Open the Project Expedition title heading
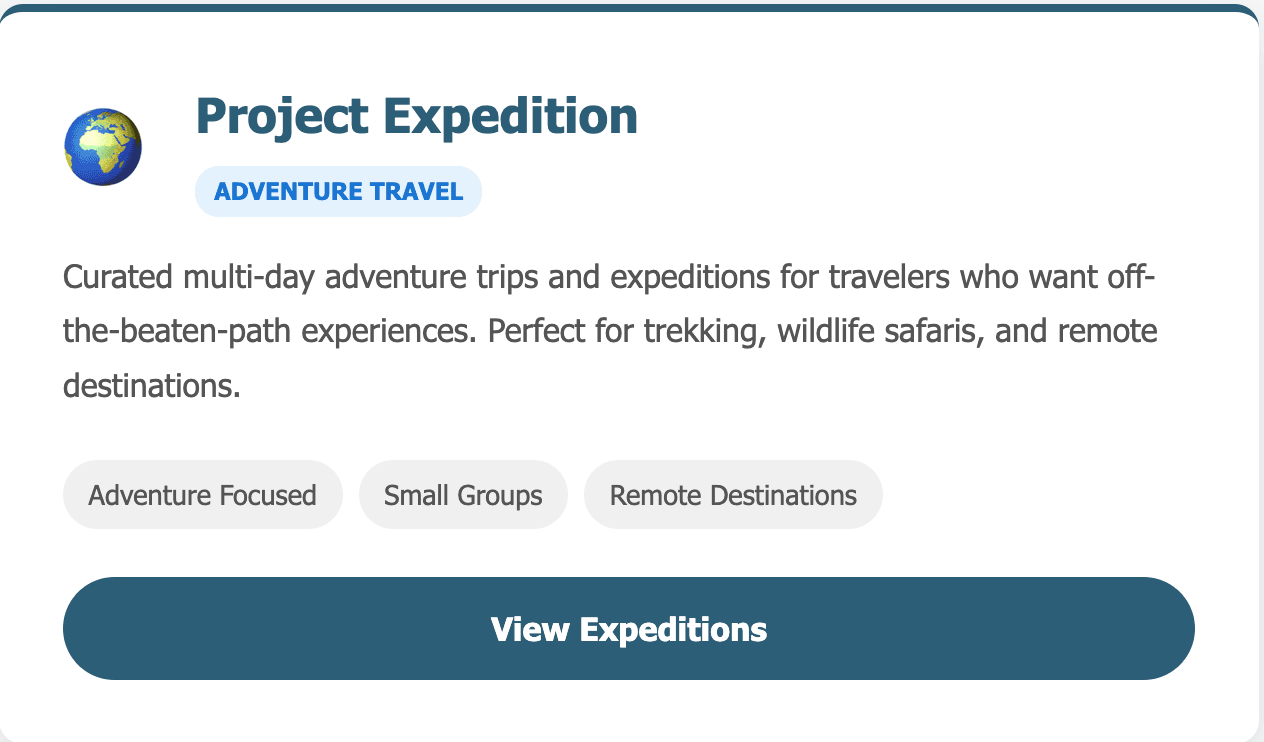Image resolution: width=1264 pixels, height=742 pixels. pos(416,116)
